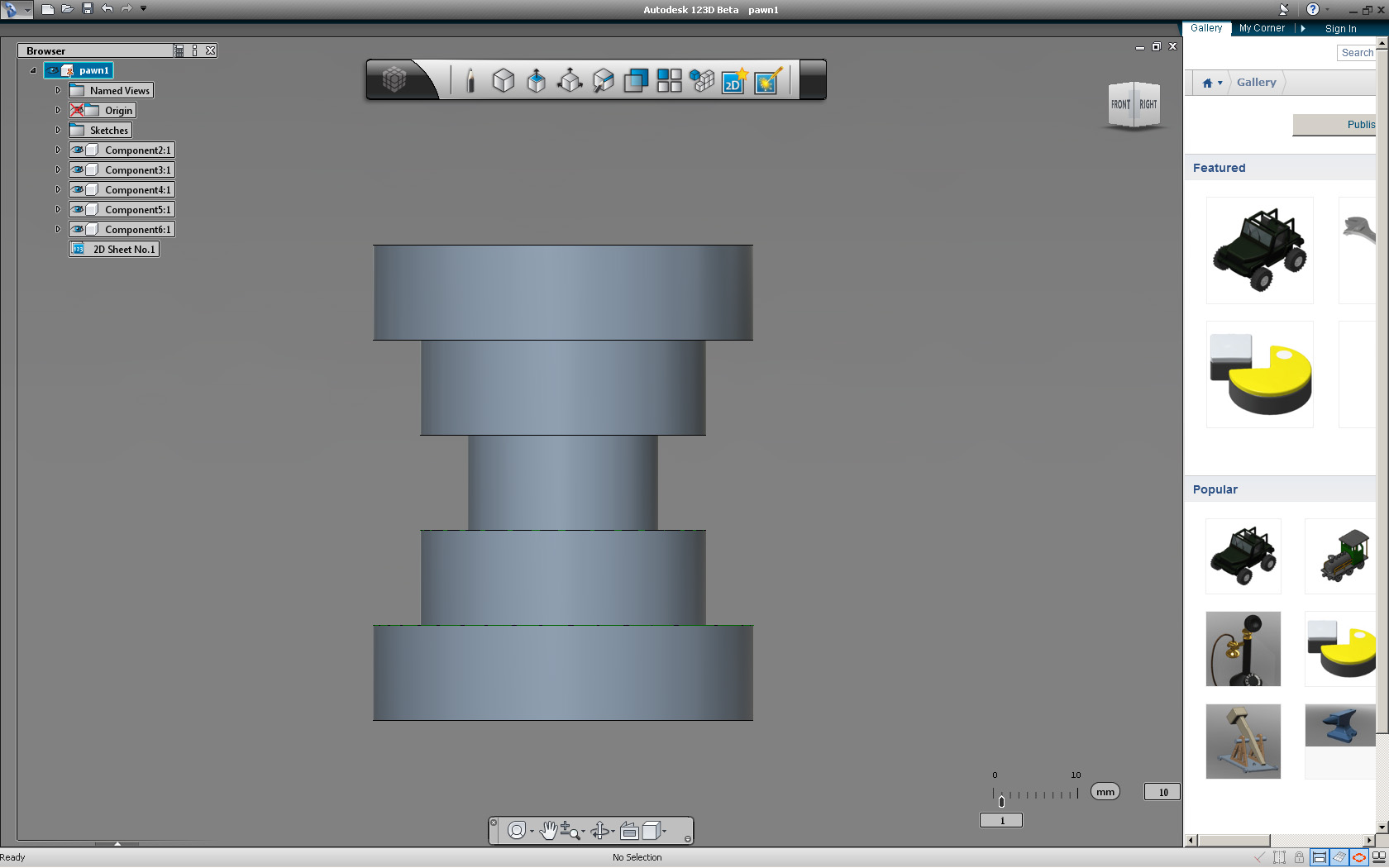The image size is (1389, 868).
Task: Click the New document icon
Action: click(48, 9)
